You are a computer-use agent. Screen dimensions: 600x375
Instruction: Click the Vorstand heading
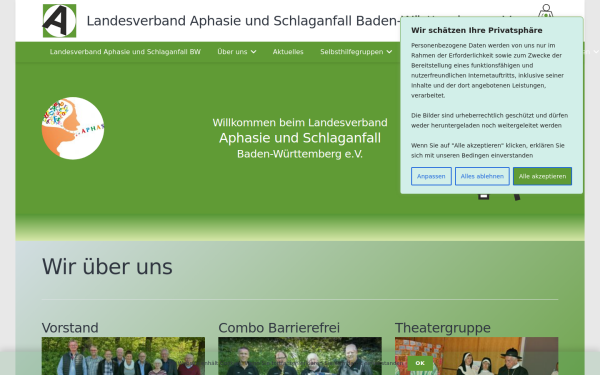point(70,328)
